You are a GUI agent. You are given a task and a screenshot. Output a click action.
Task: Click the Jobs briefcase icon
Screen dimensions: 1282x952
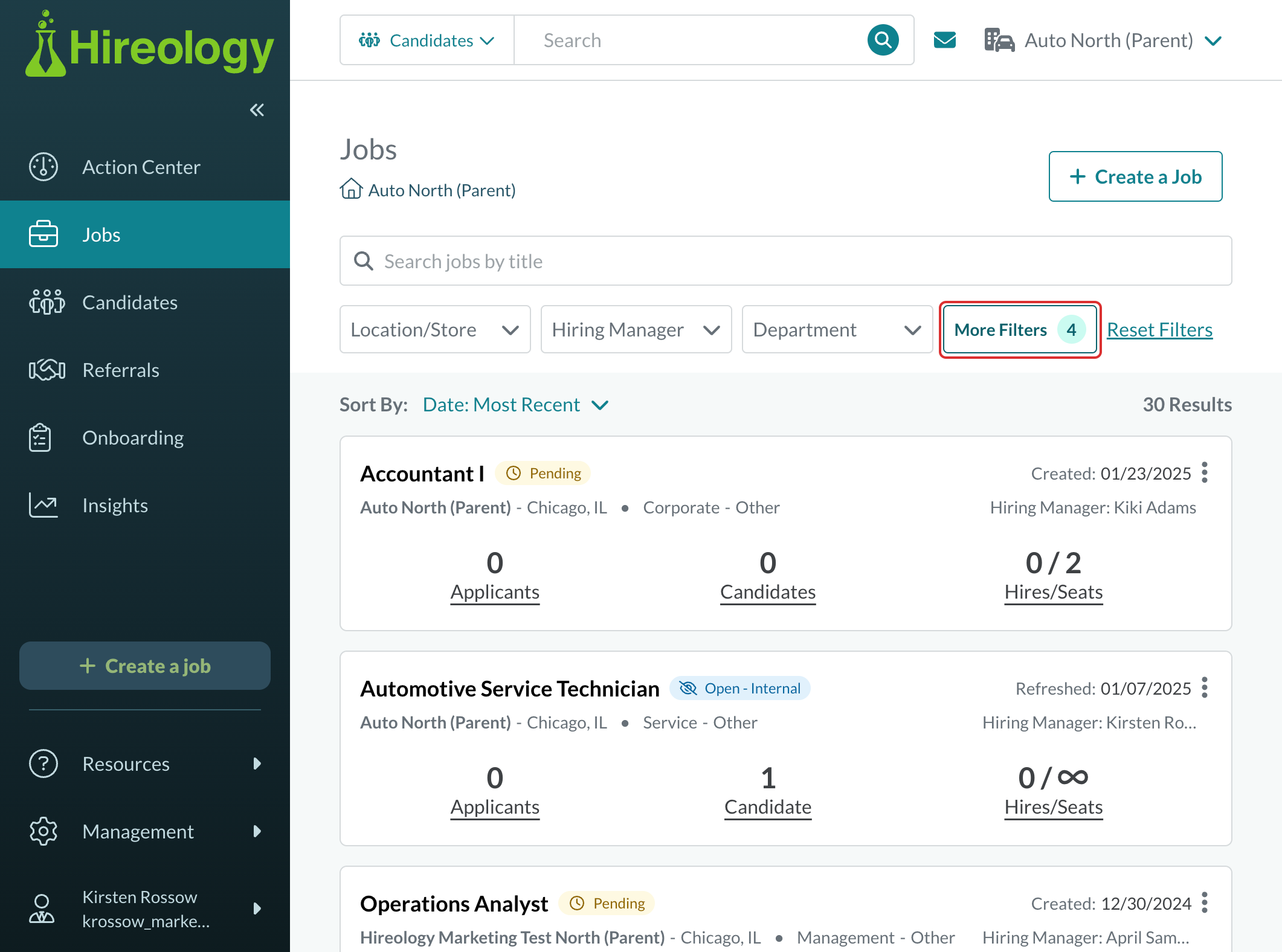(43, 234)
